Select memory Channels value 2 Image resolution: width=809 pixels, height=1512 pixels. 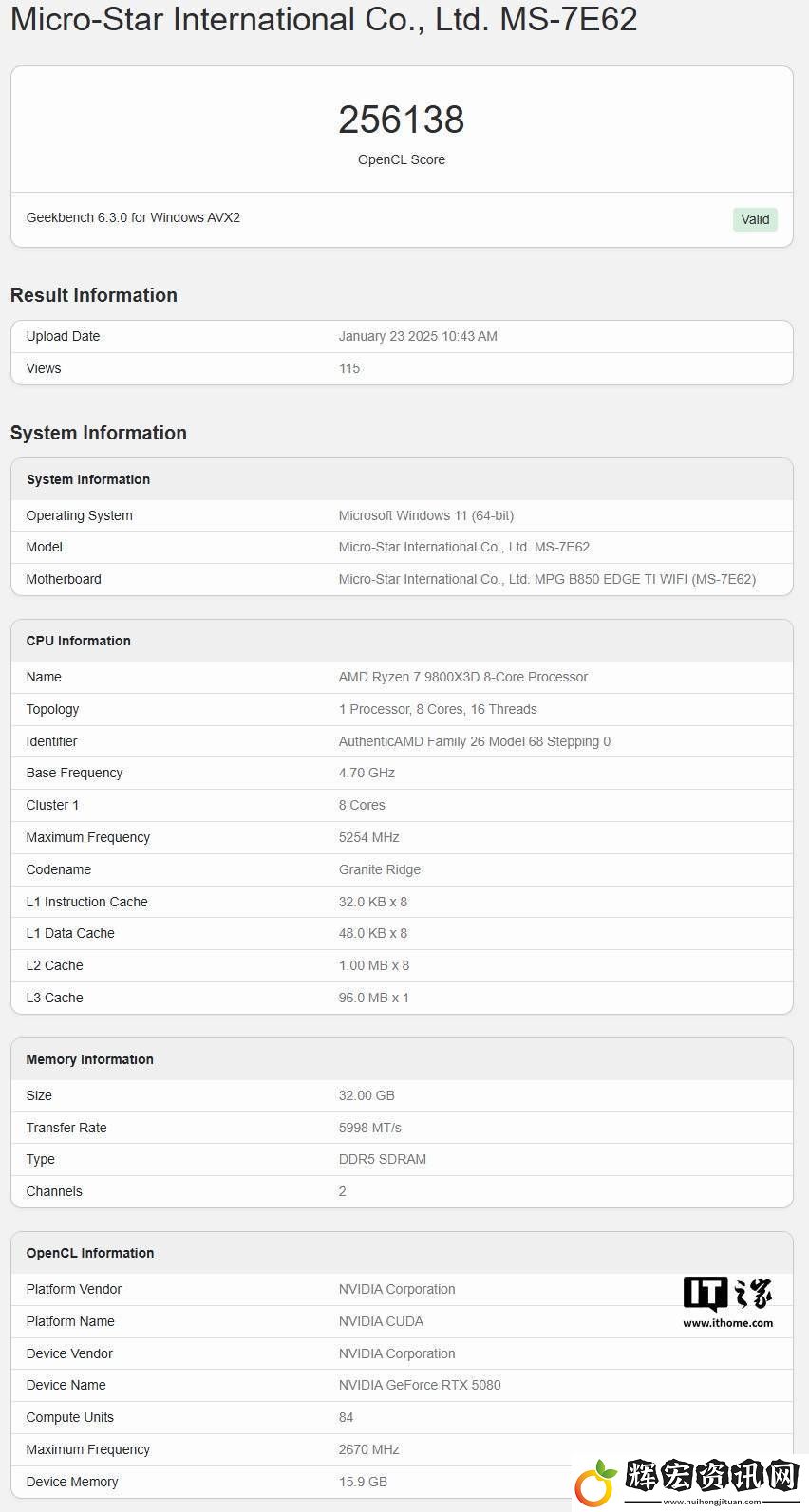(x=343, y=1191)
